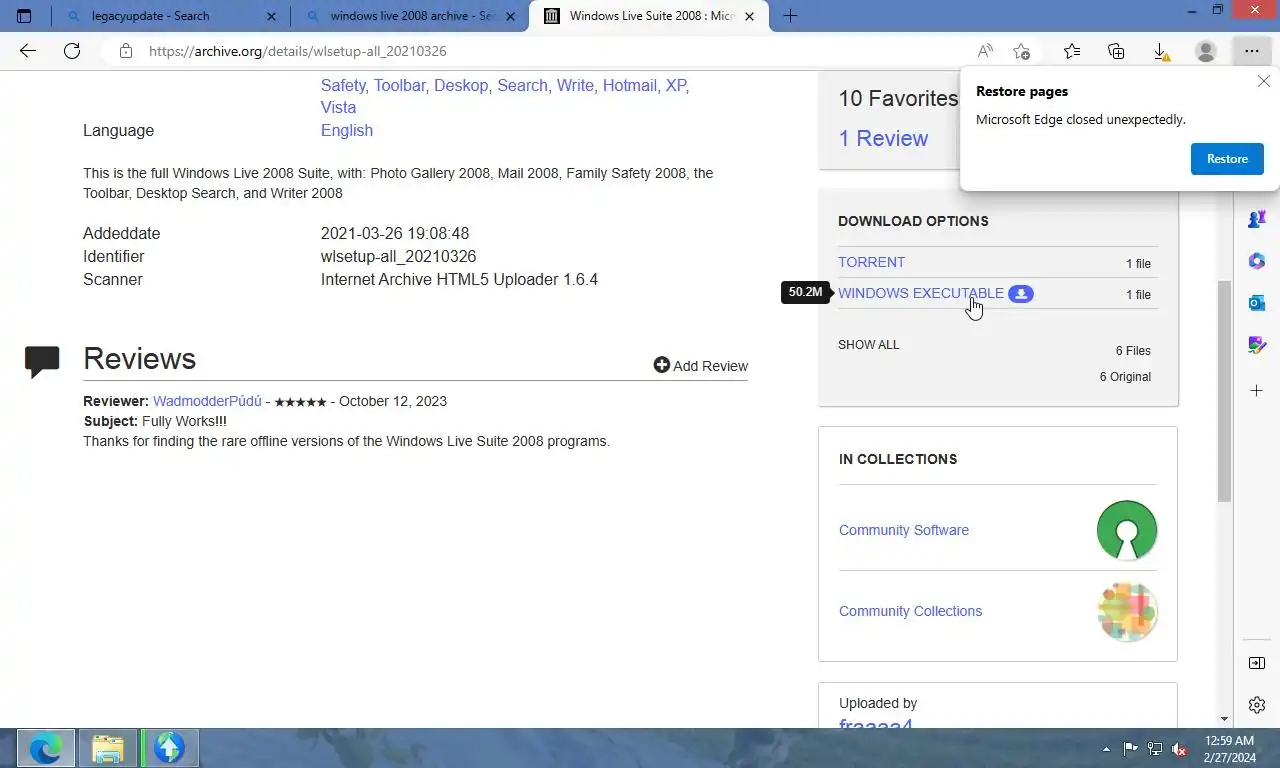Open the Downloads panel
The height and width of the screenshot is (768, 1280).
point(1161,51)
